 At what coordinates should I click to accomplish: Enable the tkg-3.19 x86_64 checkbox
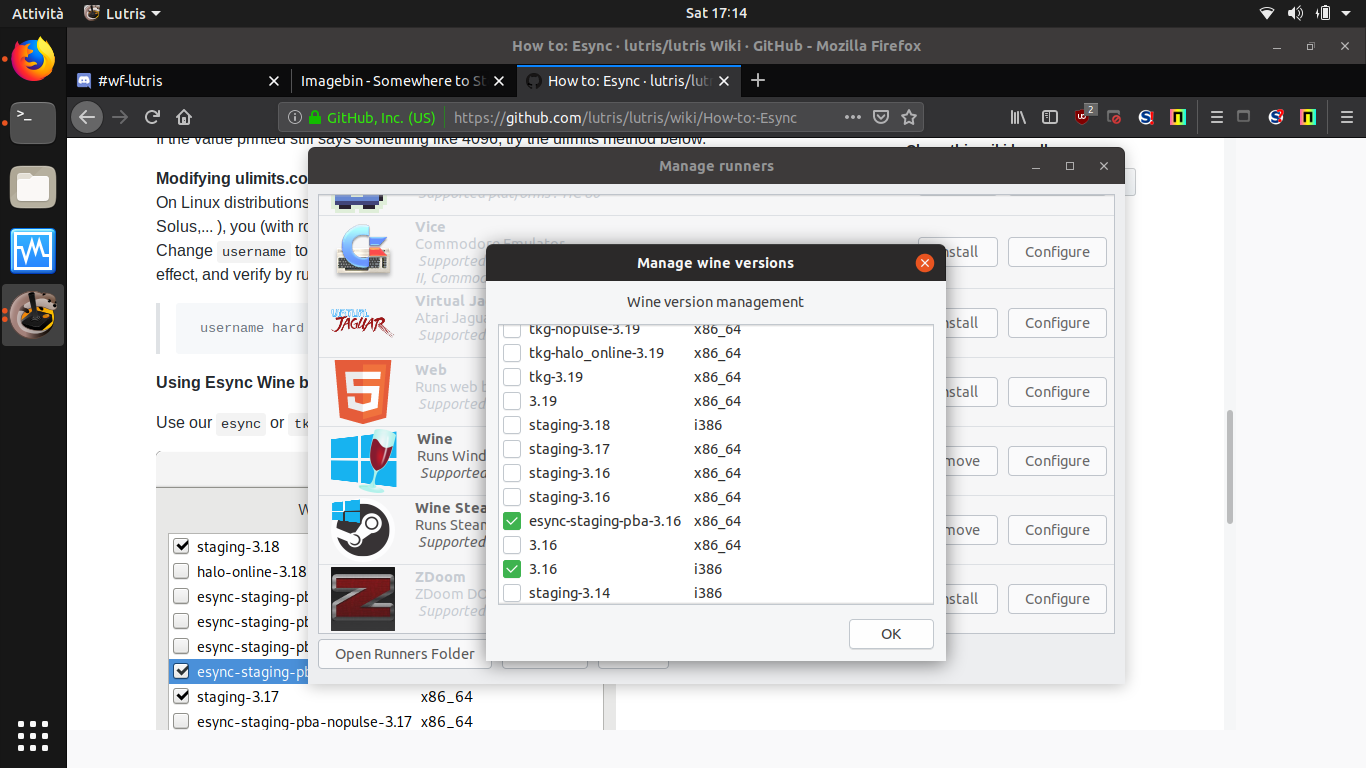pos(512,377)
